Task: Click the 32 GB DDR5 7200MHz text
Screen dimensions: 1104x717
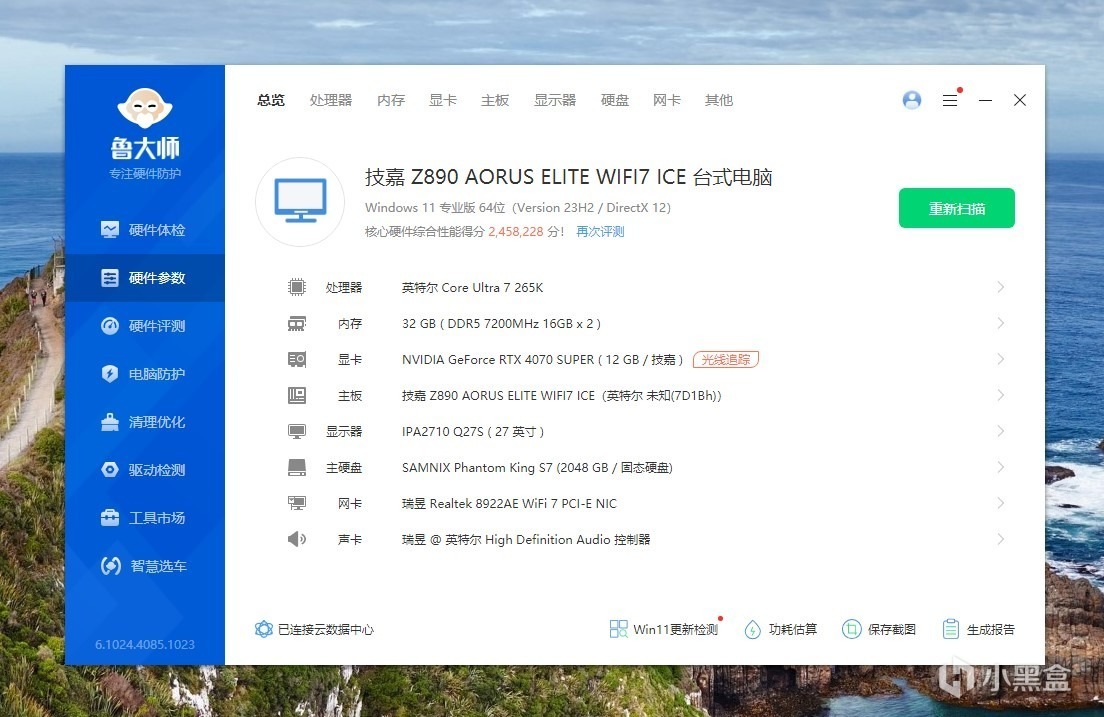Action: pos(501,323)
